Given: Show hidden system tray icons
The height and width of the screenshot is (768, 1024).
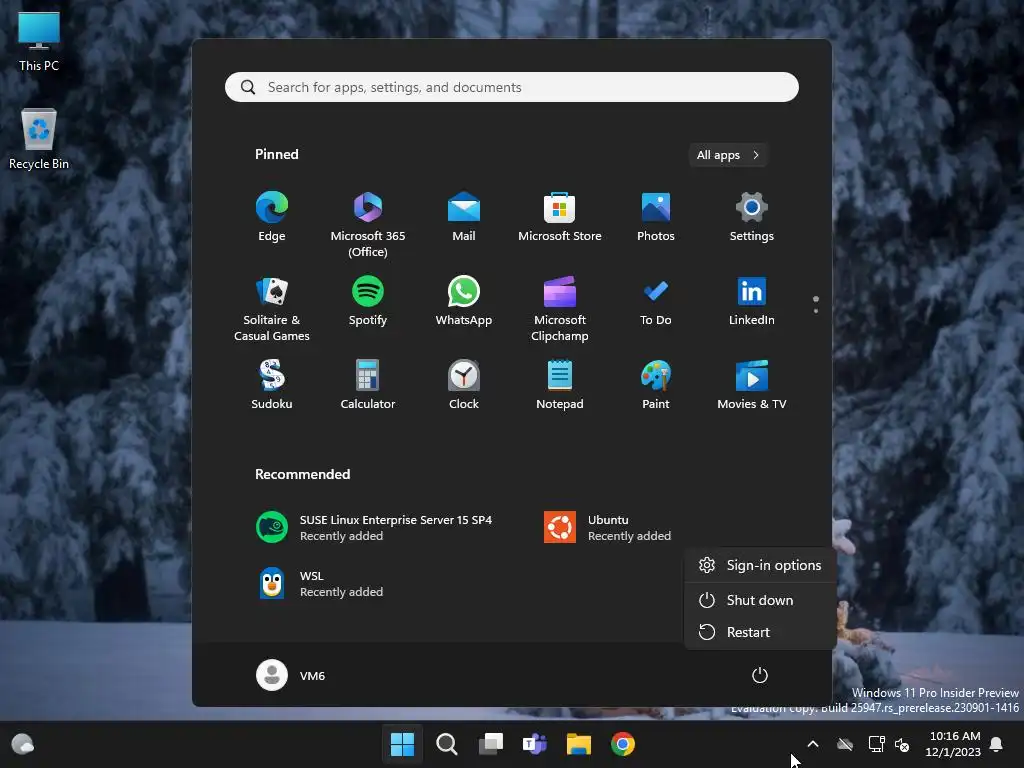Looking at the screenshot, I should [x=813, y=744].
